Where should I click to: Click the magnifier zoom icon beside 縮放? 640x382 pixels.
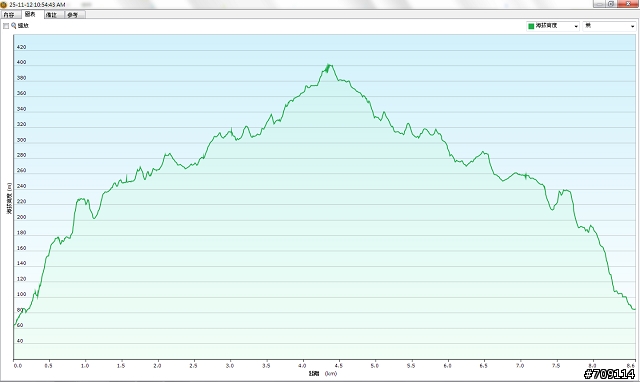click(x=13, y=26)
